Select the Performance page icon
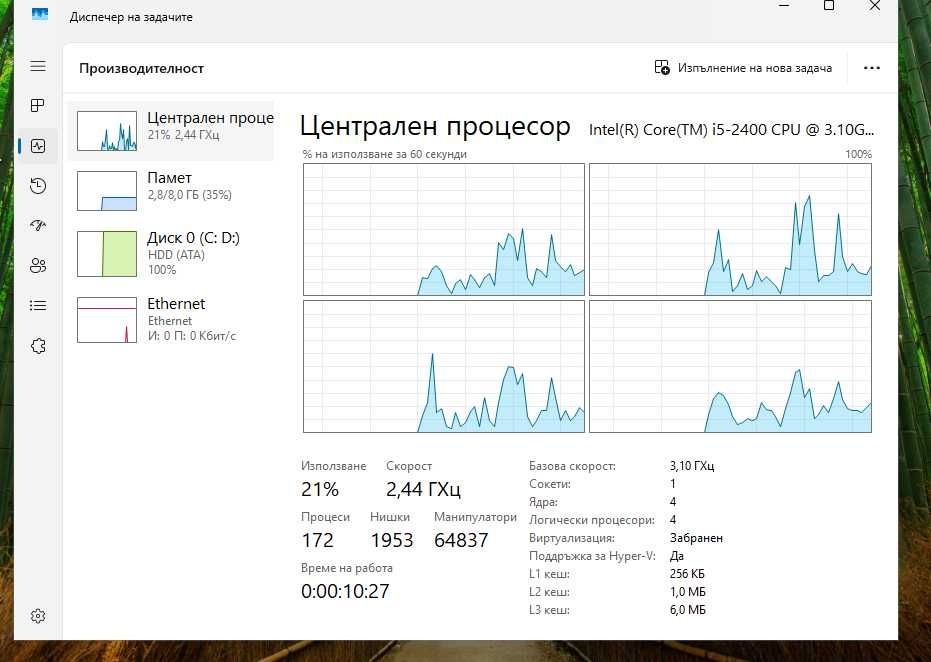The image size is (931, 662). tap(38, 145)
